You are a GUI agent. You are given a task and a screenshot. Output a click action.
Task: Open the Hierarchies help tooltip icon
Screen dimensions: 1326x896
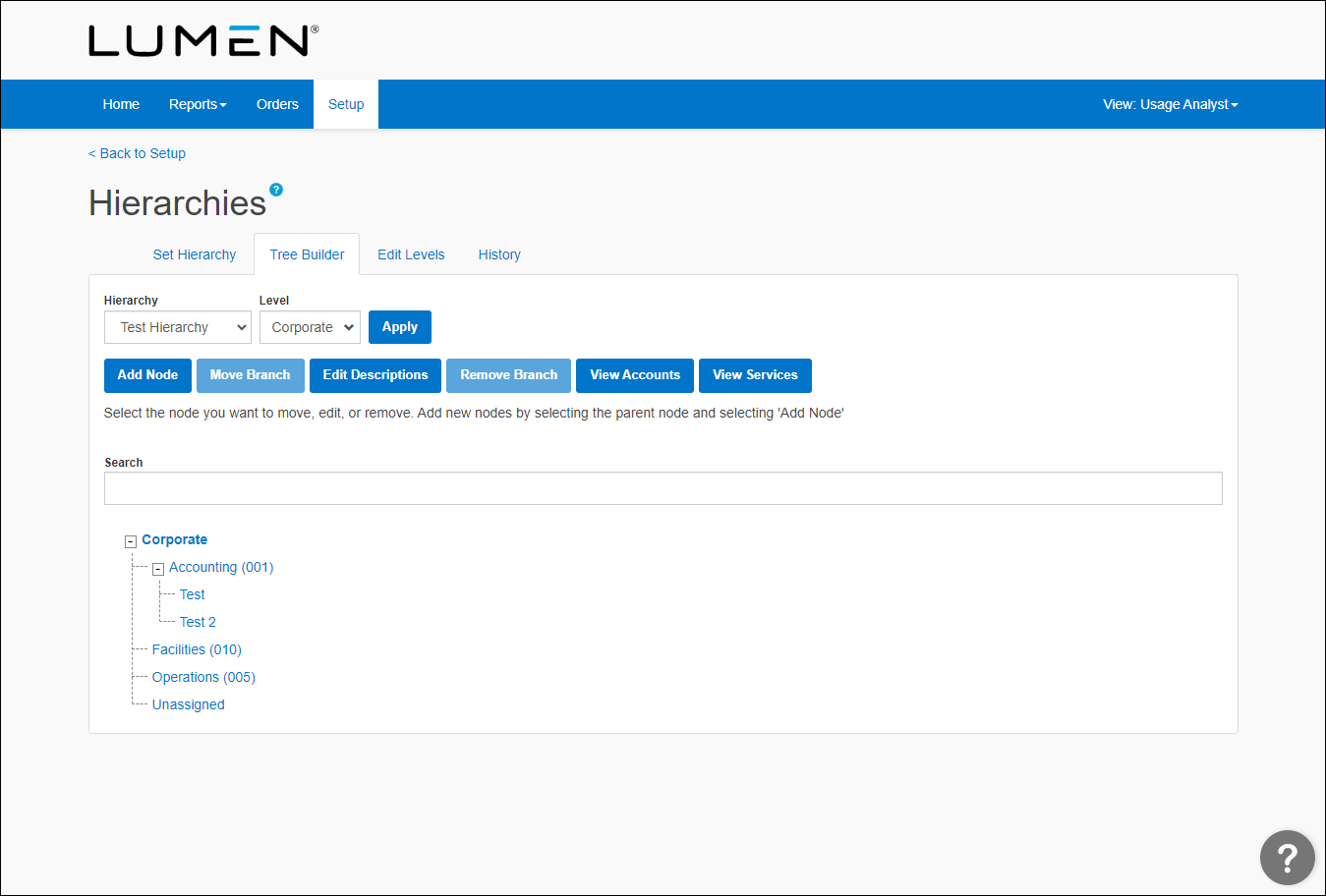point(276,190)
